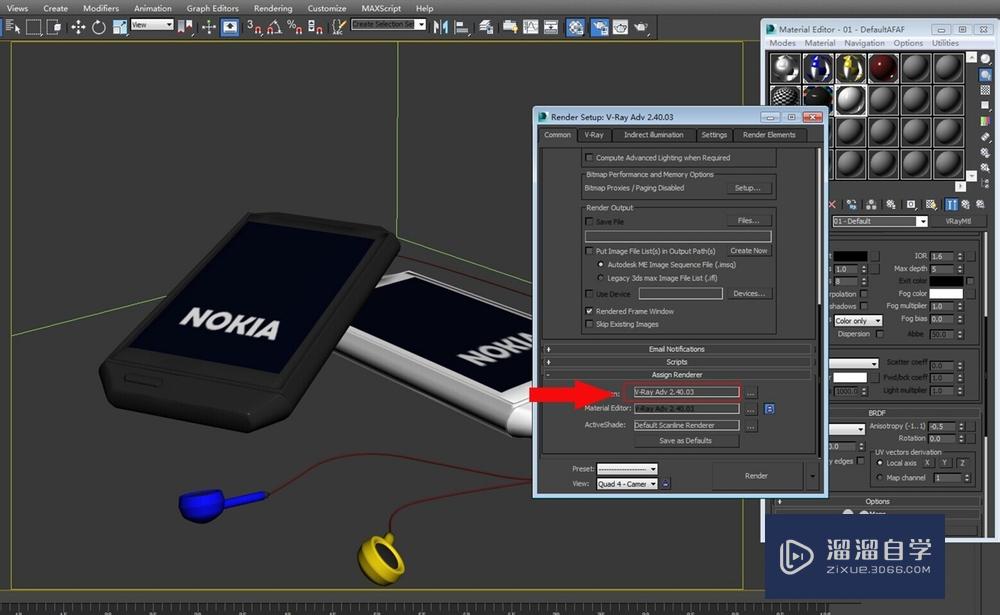The height and width of the screenshot is (615, 1000).
Task: Select Legacy 3ds max Image File List option
Action: coord(600,277)
